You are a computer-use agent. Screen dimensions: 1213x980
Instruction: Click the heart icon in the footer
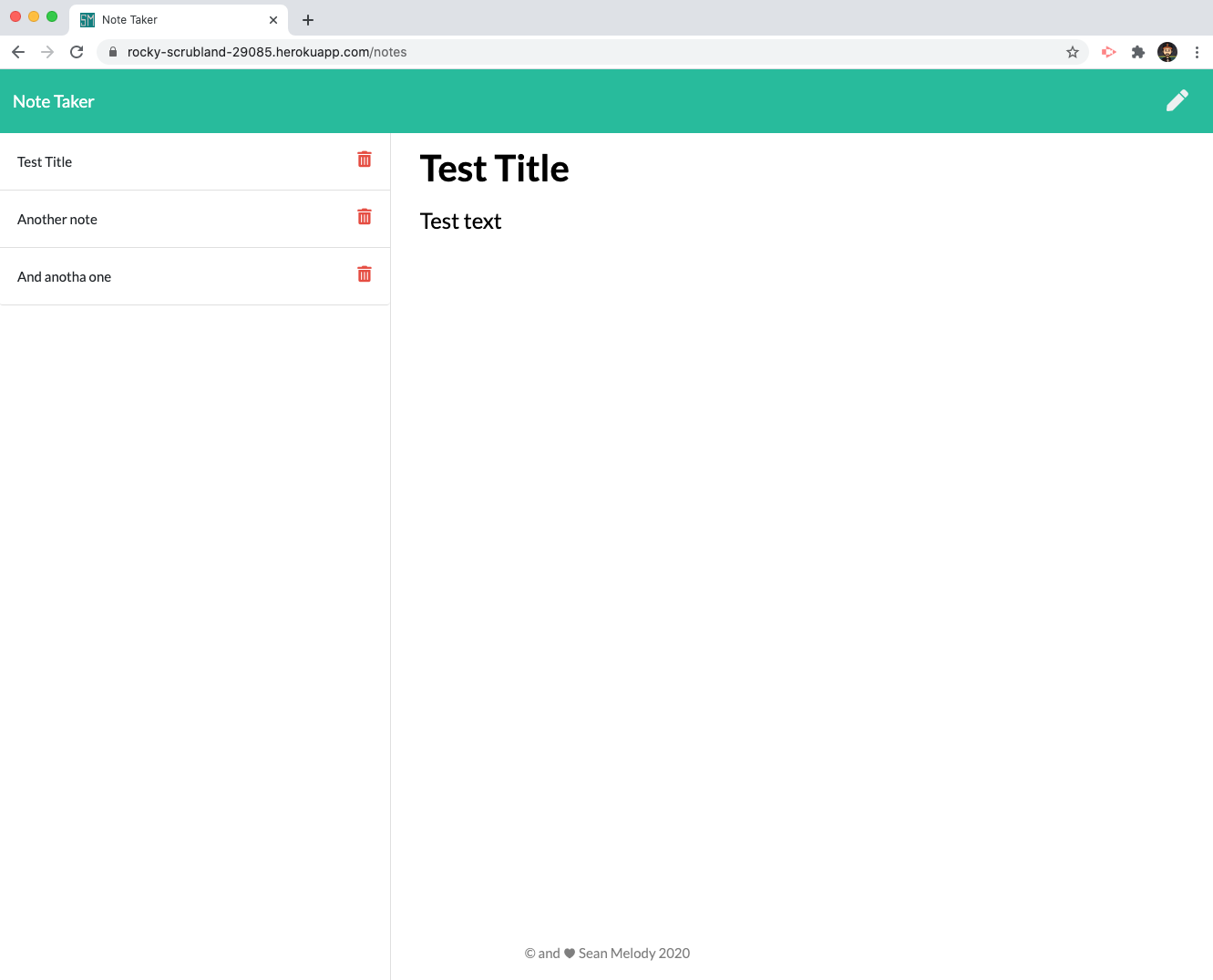569,953
